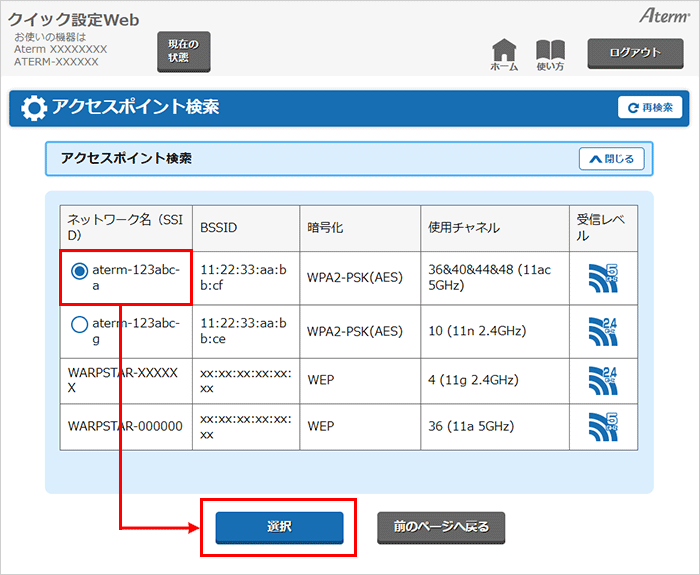This screenshot has height=575, width=700.
Task: Click 2.4GHz signal icon for aterm-123abc-g
Action: pyautogui.click(x=603, y=330)
